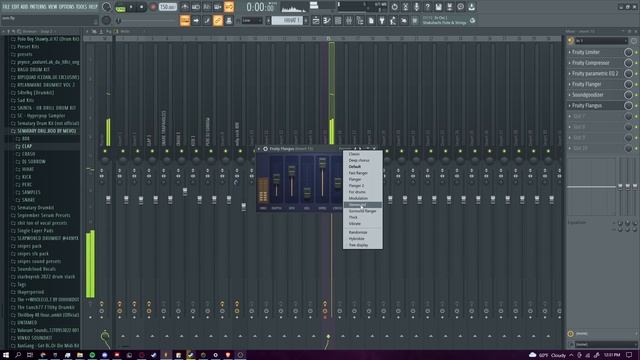Start playback with the Play button
Screen dimensions: 640x360
(131, 7)
